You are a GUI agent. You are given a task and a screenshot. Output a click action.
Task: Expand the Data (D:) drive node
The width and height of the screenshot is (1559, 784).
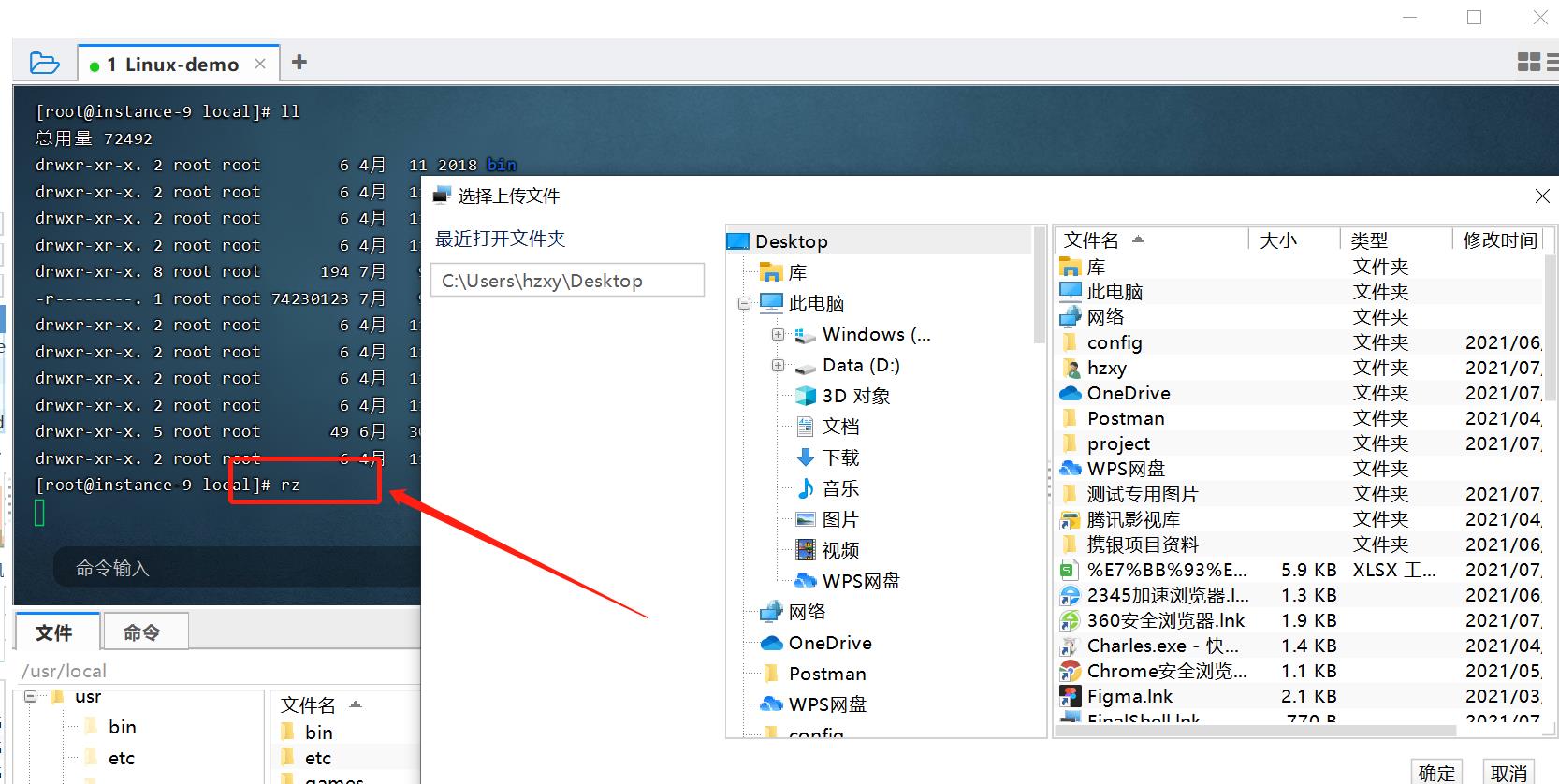(778, 365)
